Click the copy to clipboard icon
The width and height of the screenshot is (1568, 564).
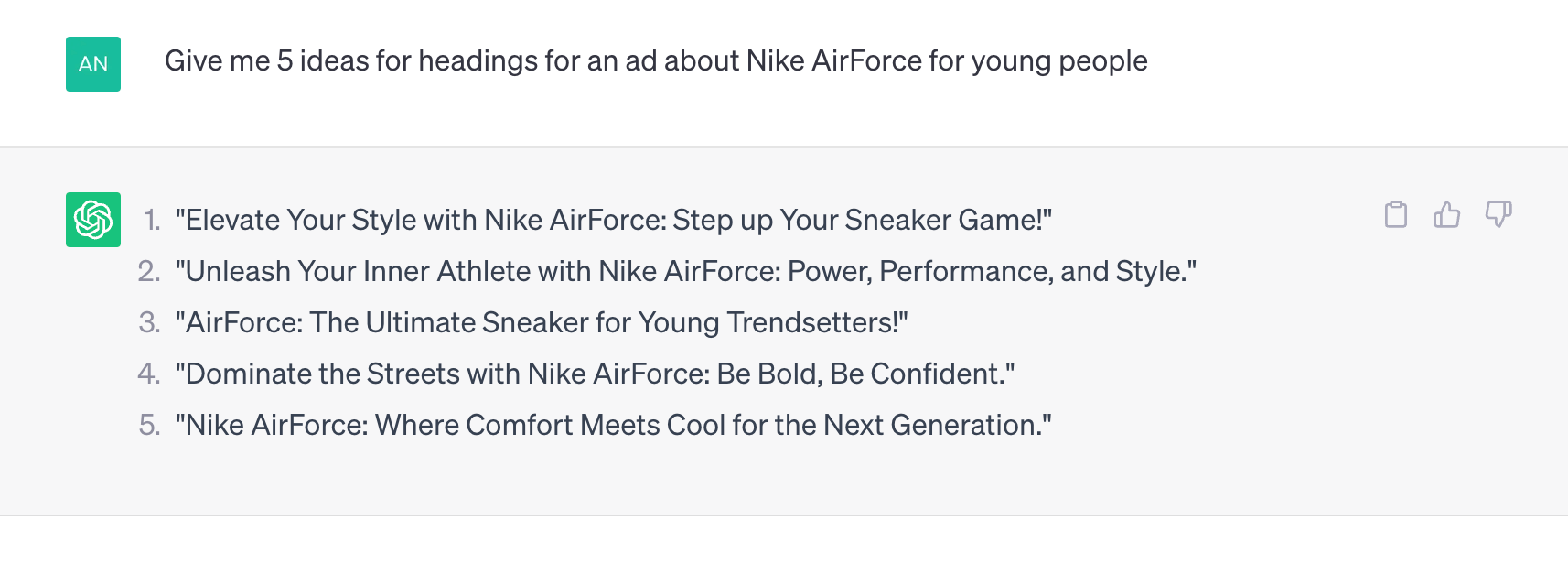point(1395,214)
